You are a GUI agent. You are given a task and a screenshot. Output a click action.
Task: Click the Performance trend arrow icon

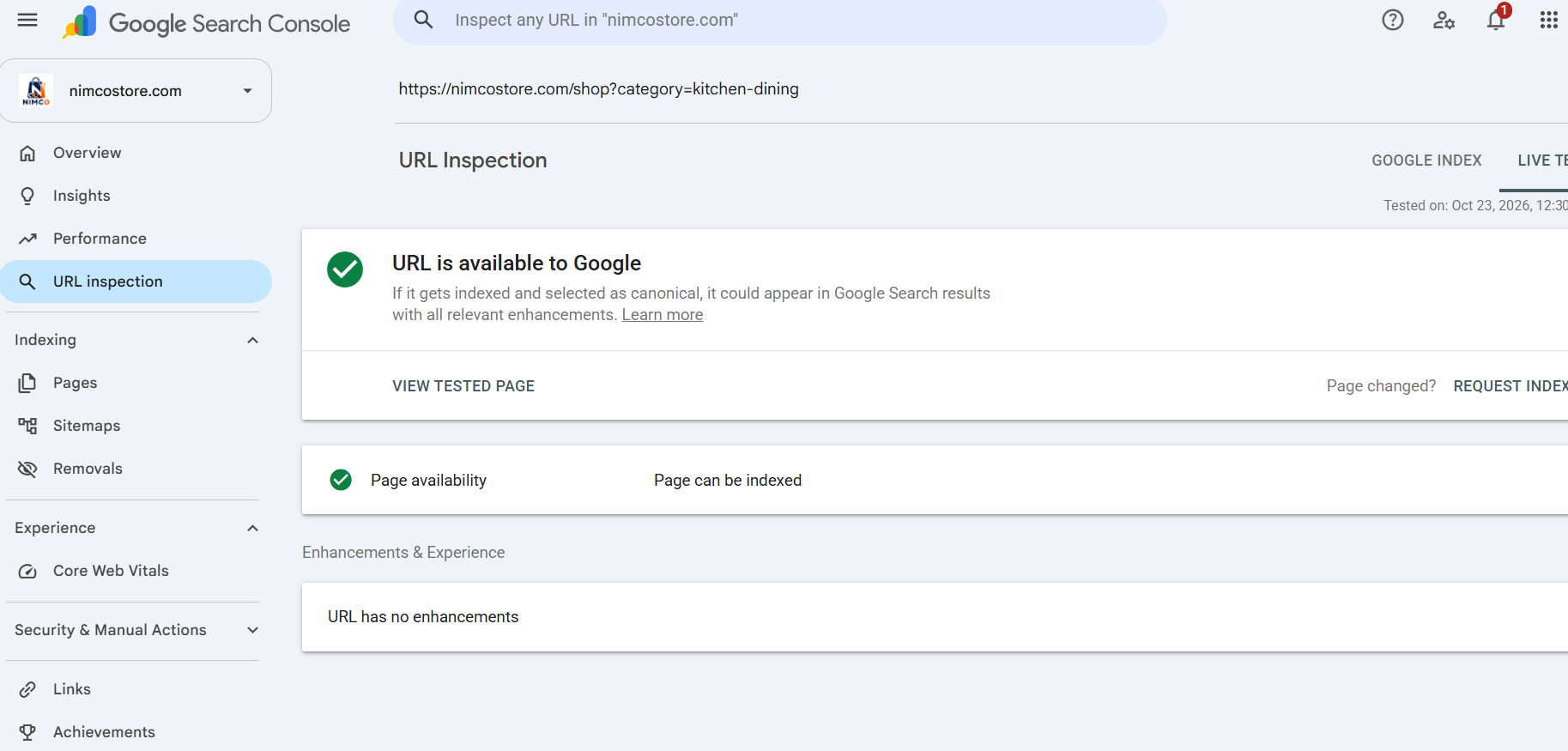27,239
